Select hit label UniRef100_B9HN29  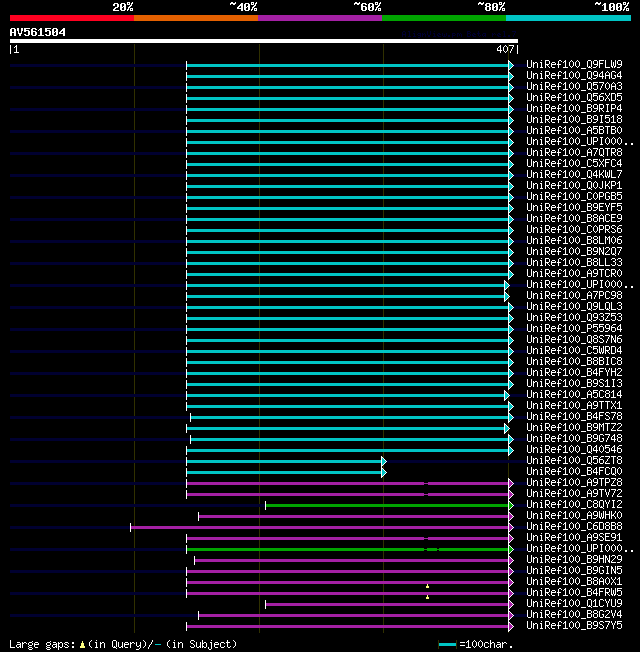574,560
